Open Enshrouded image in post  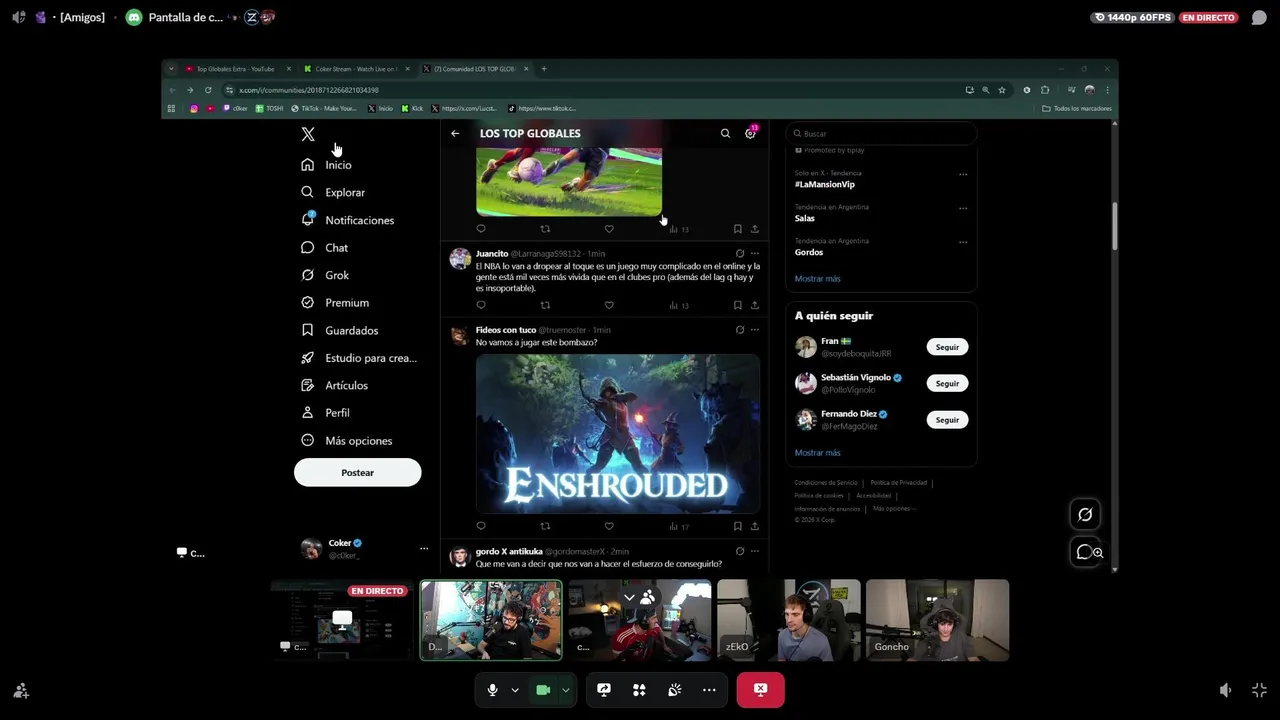(x=617, y=433)
